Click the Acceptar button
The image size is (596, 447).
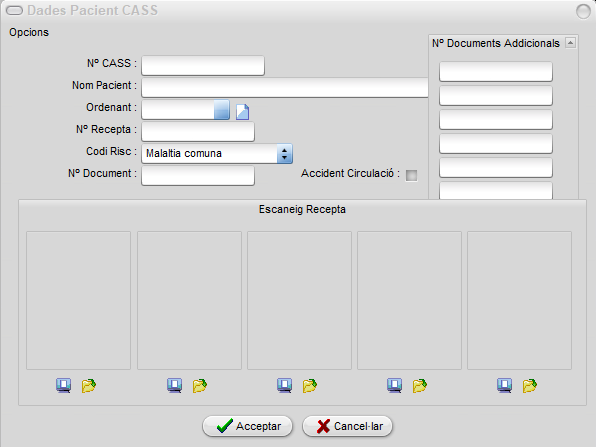[247, 426]
